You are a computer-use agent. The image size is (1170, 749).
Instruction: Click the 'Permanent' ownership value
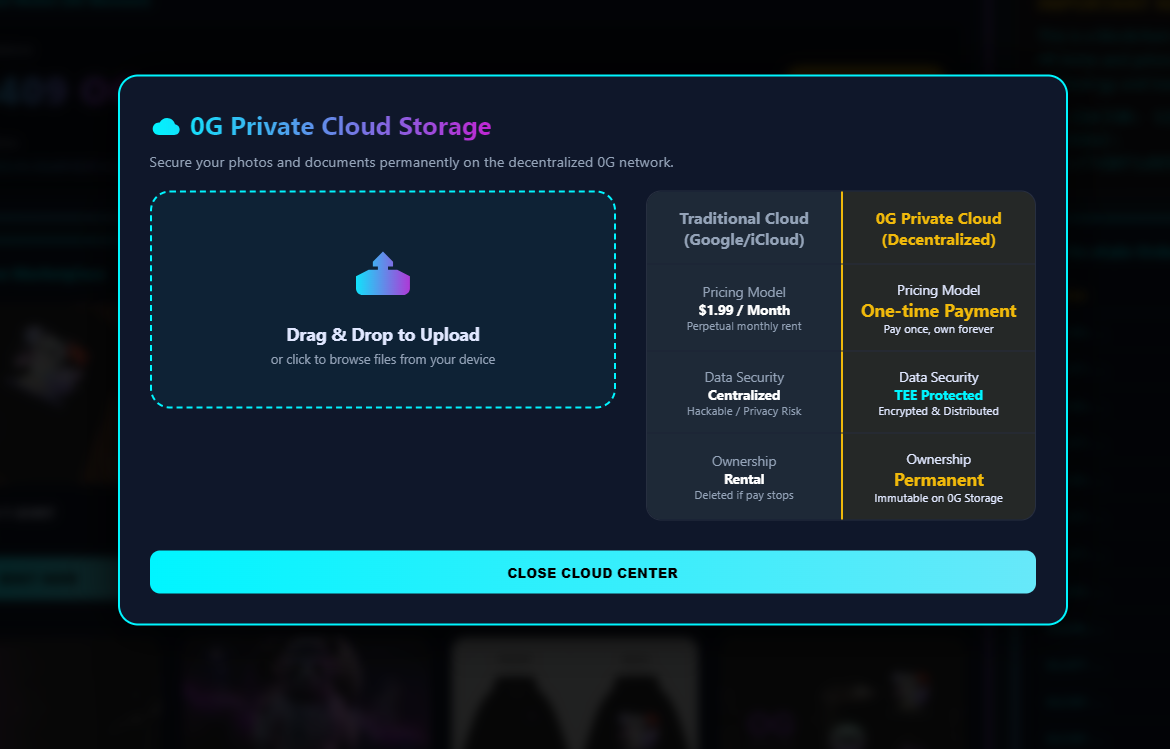pyautogui.click(x=939, y=480)
